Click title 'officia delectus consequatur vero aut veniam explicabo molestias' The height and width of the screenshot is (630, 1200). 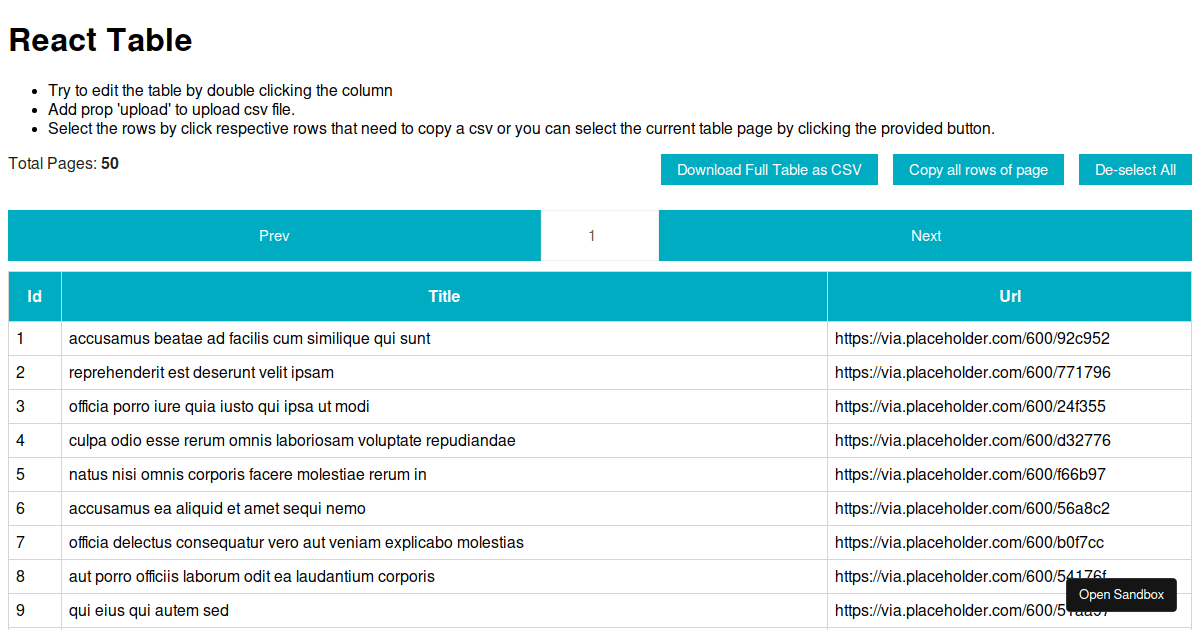tap(296, 543)
